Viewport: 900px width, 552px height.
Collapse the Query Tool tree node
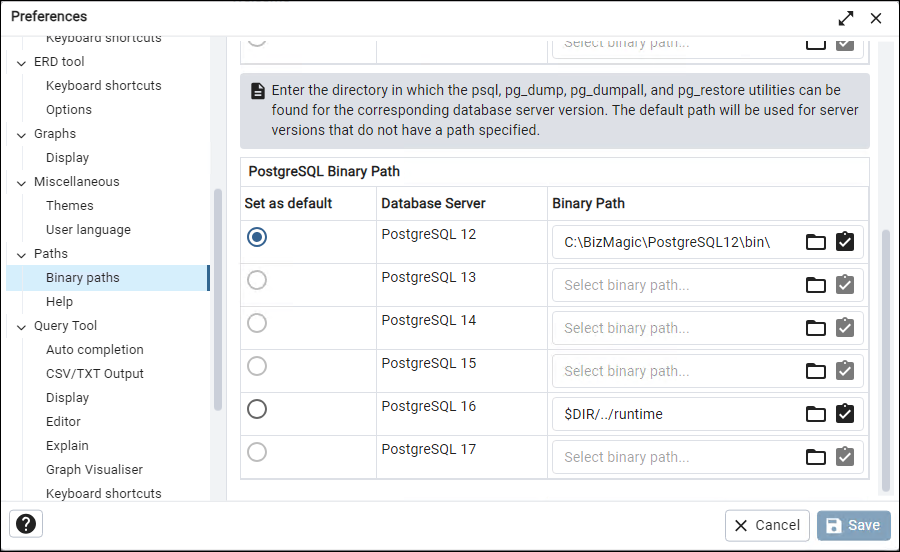tap(21, 327)
